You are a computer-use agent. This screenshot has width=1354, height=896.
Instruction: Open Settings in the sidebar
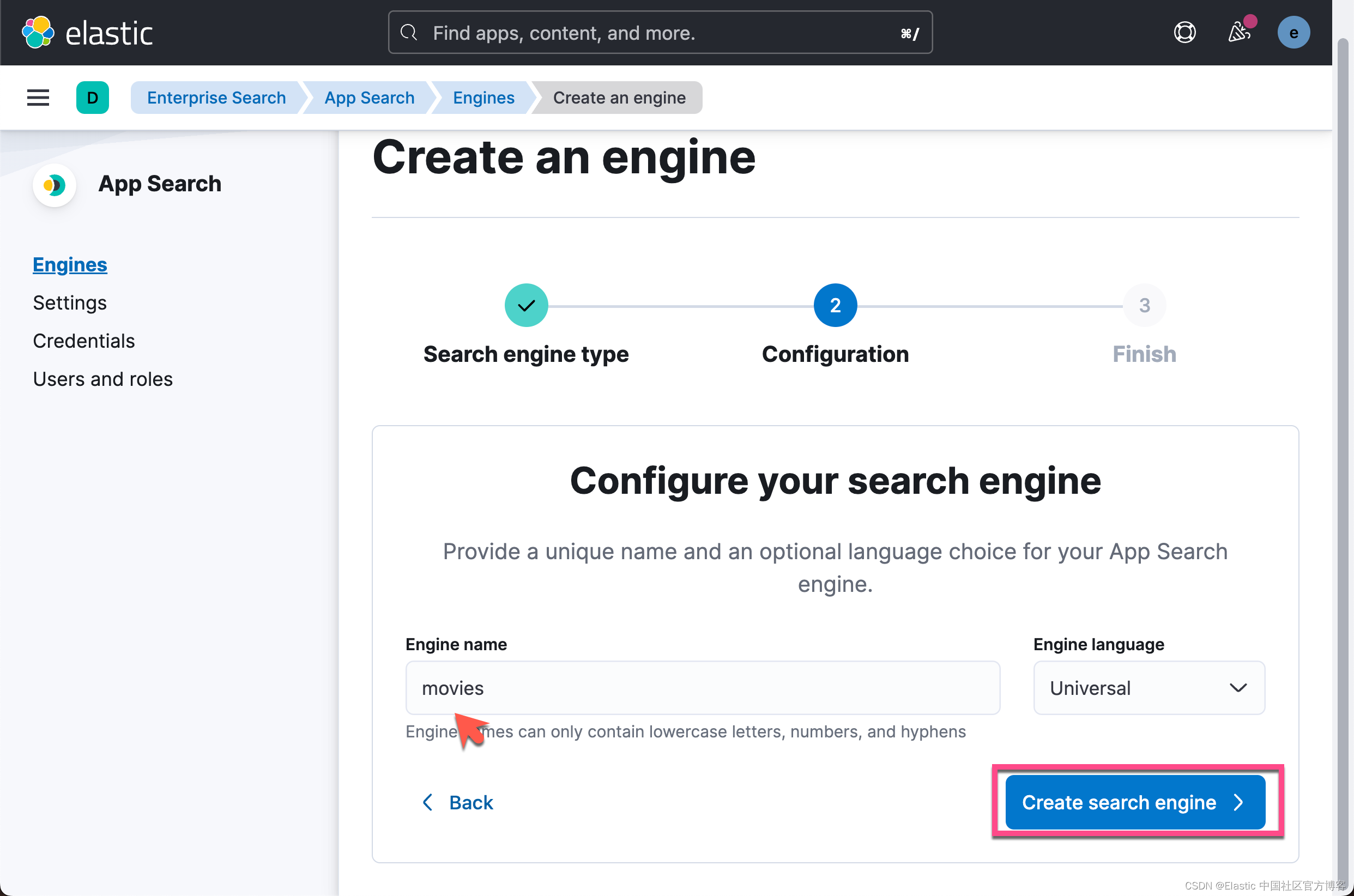70,303
